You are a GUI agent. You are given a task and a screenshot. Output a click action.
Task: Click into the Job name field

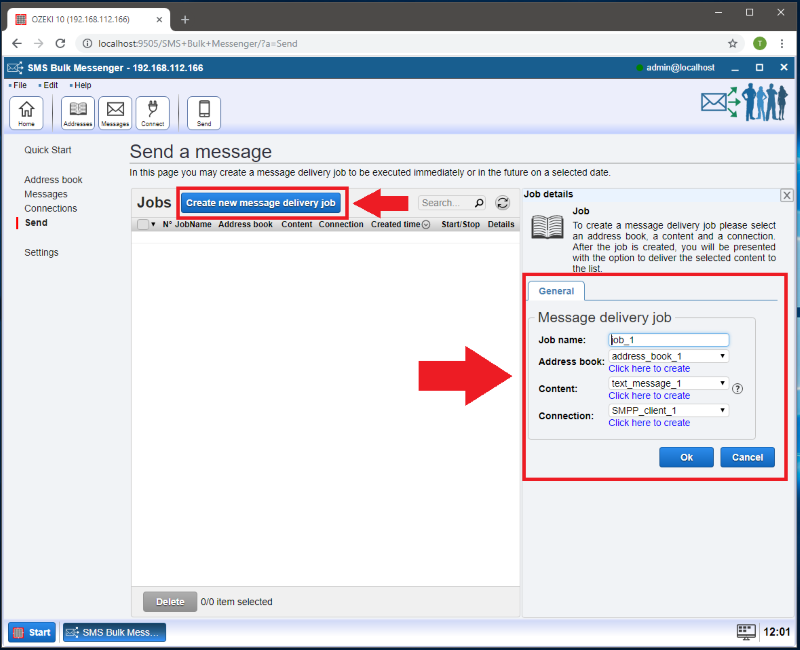668,340
